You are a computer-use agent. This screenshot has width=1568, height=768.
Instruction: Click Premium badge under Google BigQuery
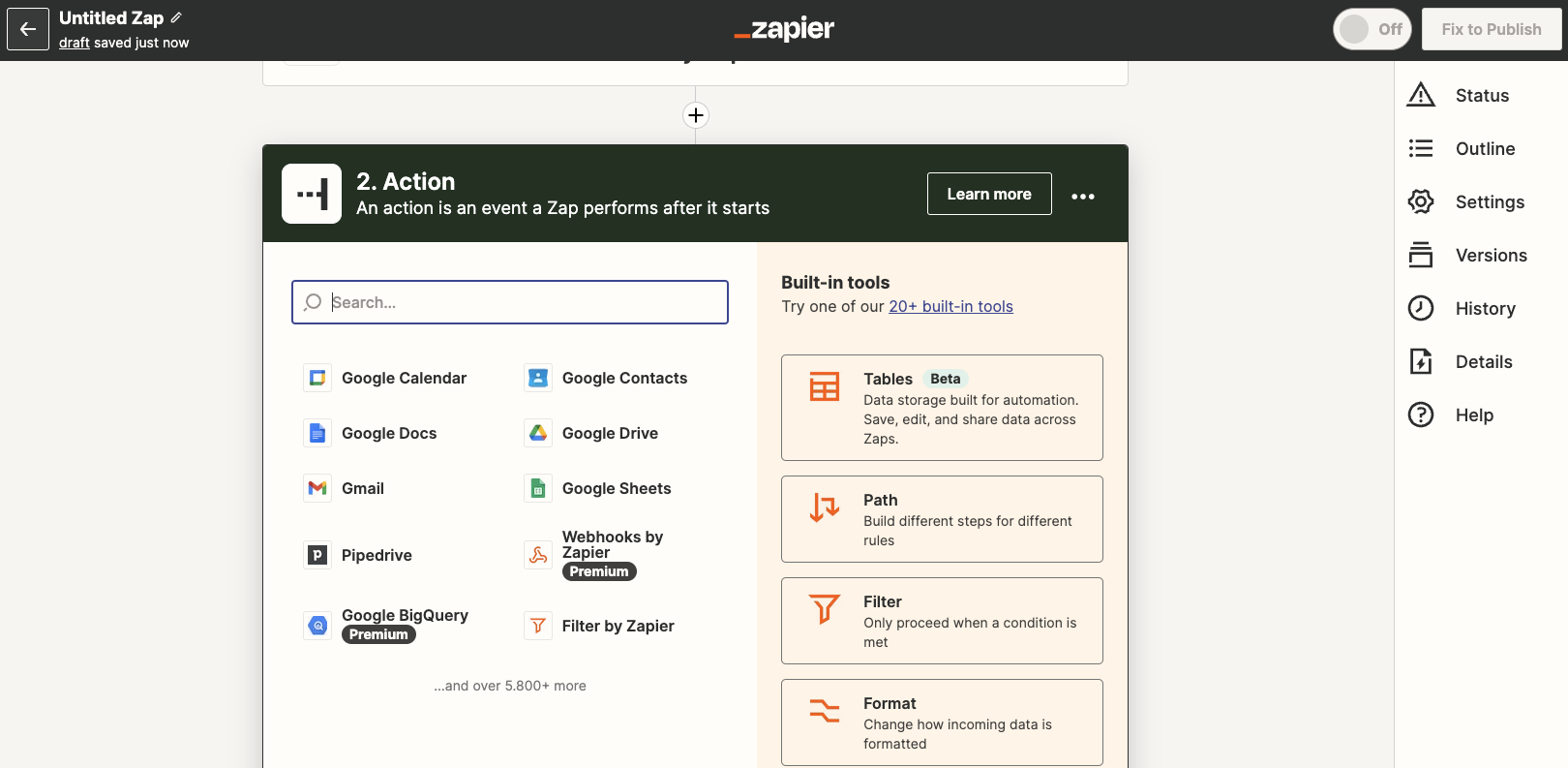click(x=378, y=634)
